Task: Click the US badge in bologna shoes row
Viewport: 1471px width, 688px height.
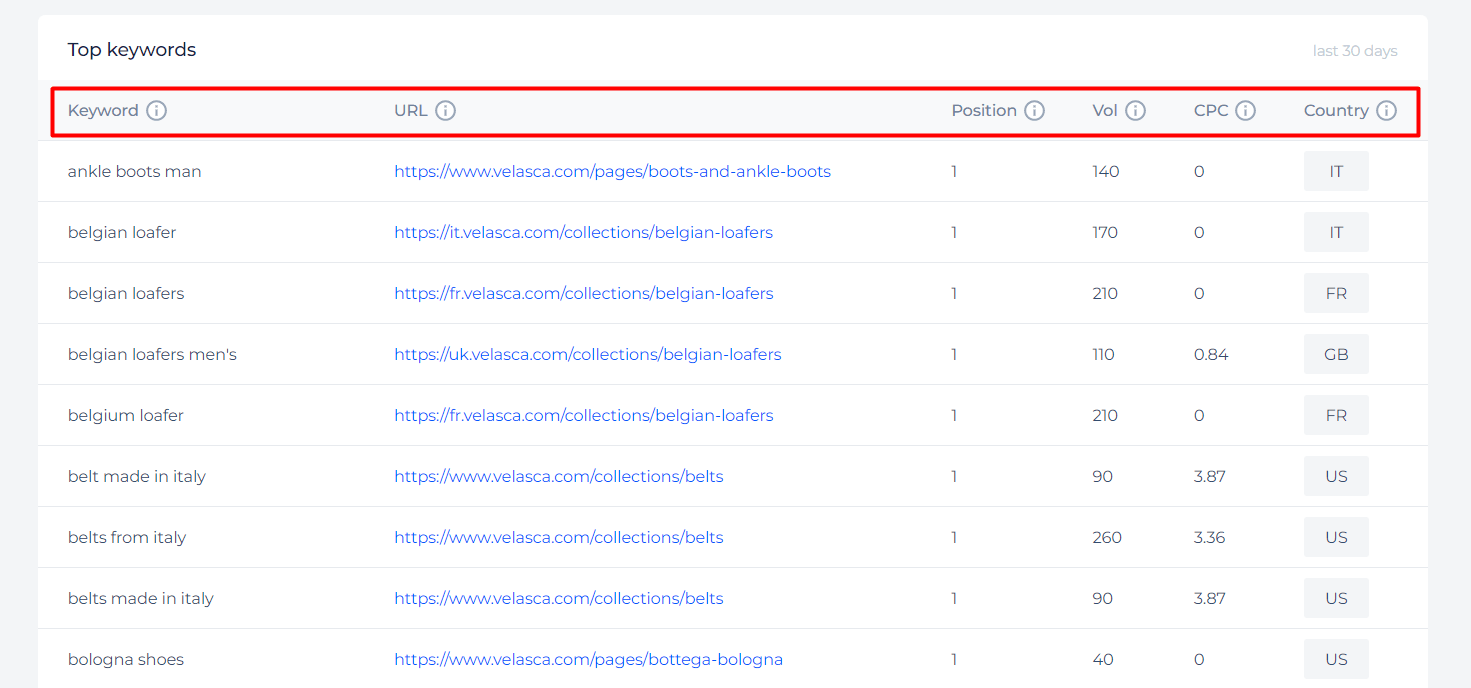Action: click(1336, 659)
